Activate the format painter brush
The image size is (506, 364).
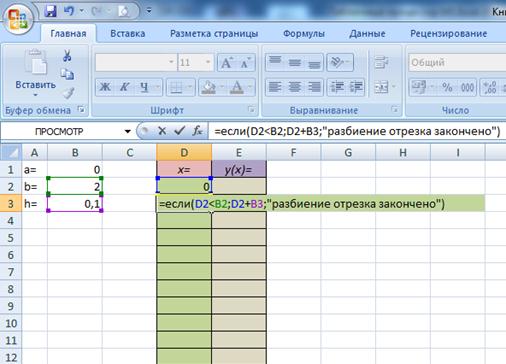pos(68,93)
